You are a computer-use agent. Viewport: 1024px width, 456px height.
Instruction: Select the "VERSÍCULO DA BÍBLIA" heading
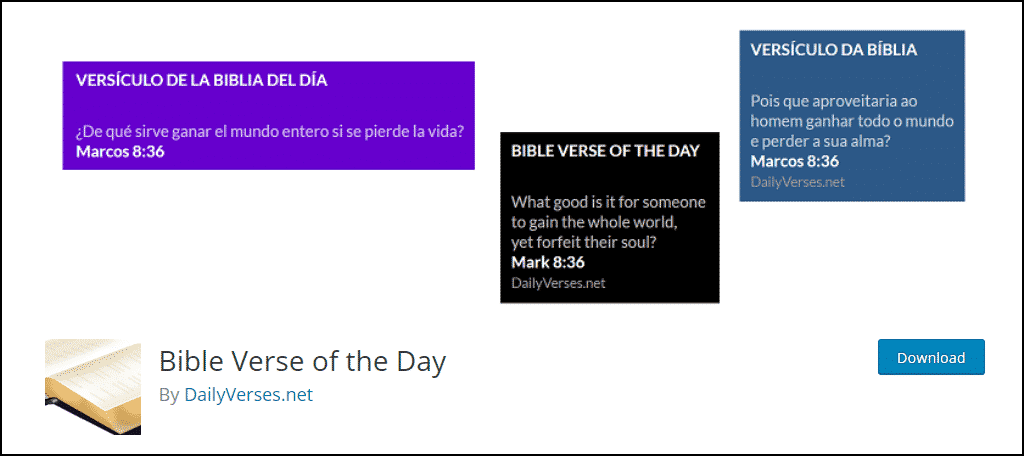833,49
